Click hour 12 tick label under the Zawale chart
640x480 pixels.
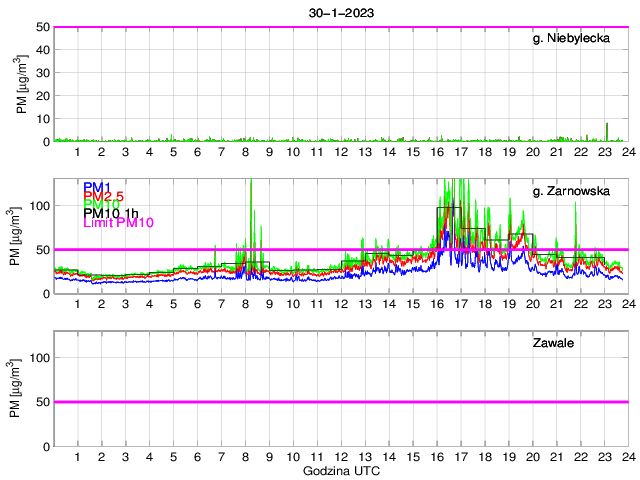[341, 457]
